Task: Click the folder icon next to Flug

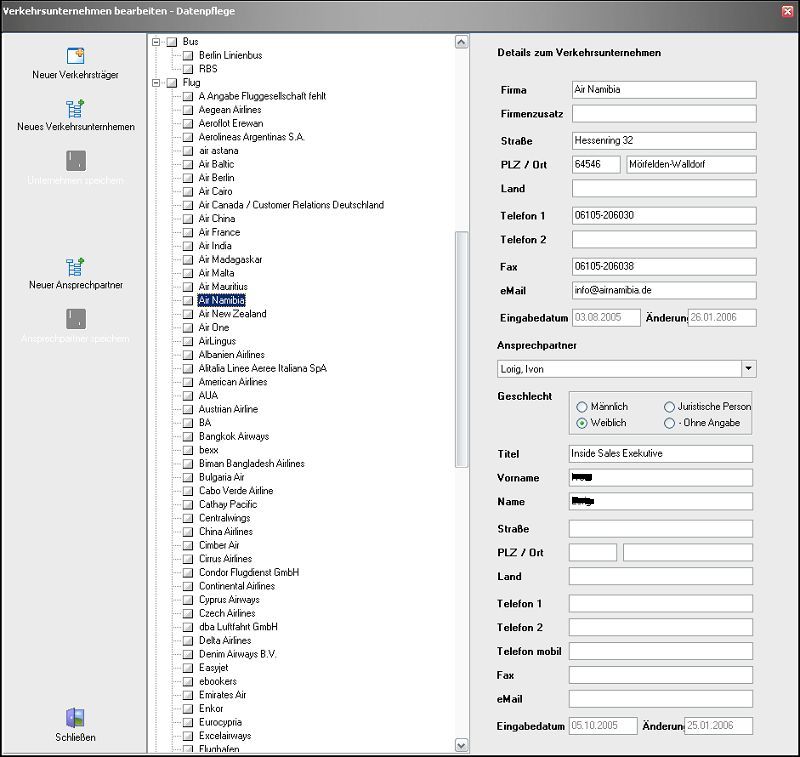Action: (x=172, y=83)
